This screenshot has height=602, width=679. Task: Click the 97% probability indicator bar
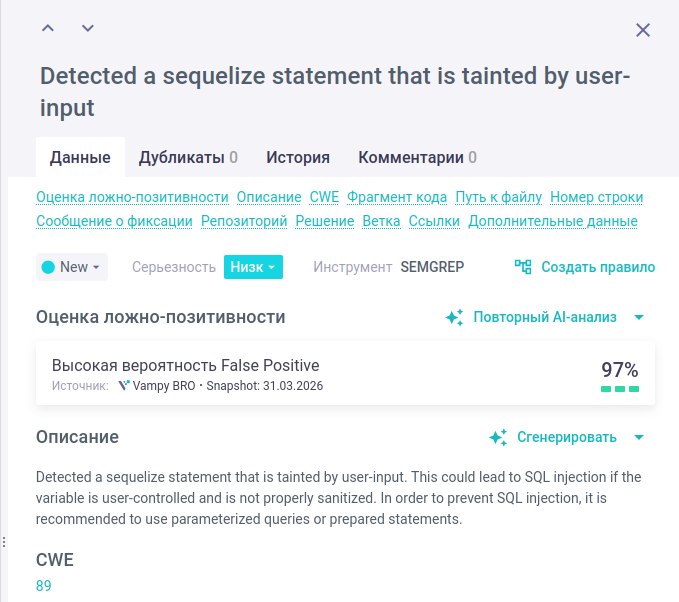pos(620,389)
